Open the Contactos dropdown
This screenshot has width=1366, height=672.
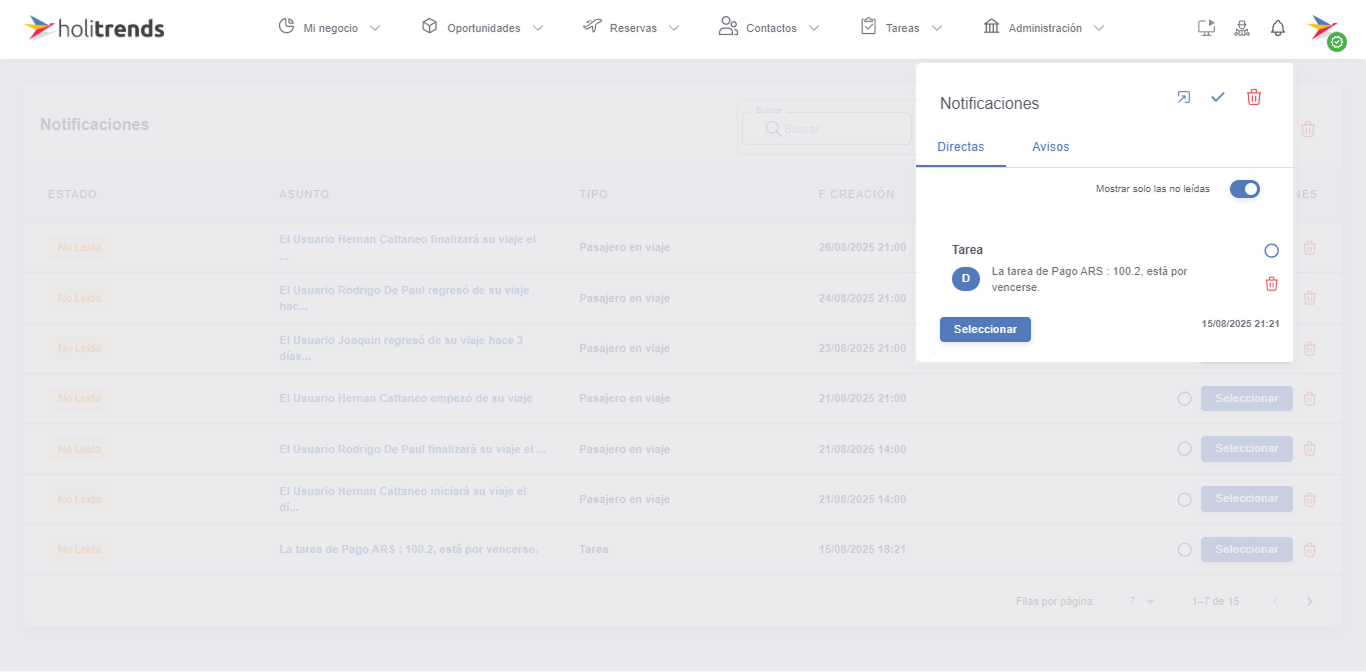point(769,27)
